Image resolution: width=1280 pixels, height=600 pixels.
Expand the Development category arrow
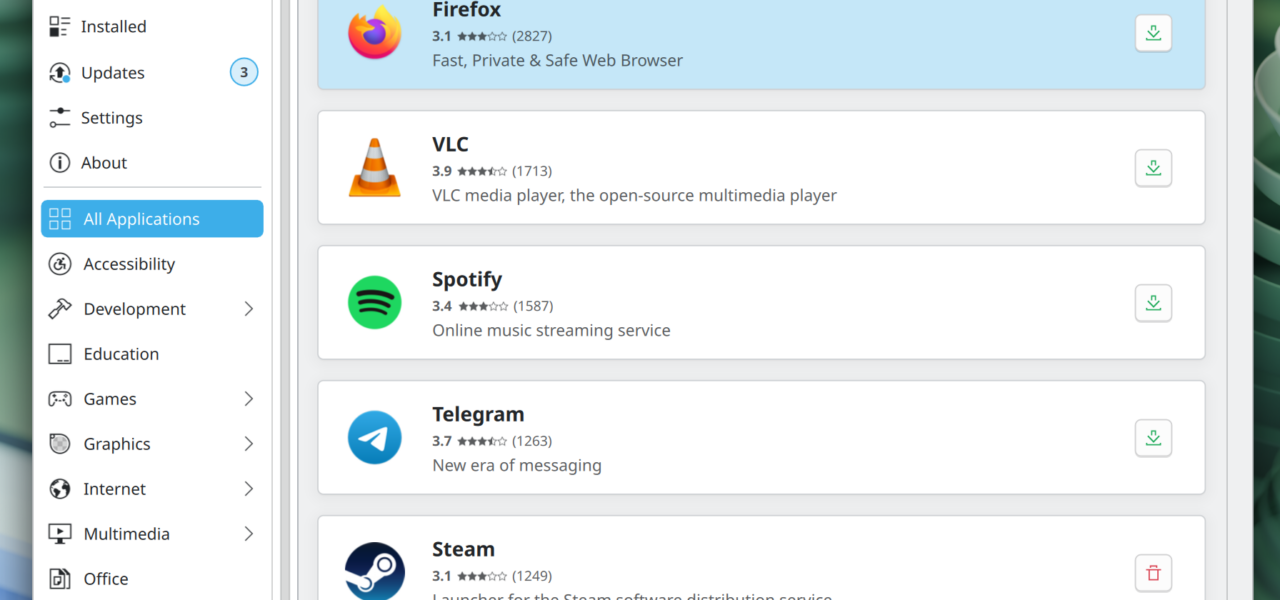[x=249, y=309]
